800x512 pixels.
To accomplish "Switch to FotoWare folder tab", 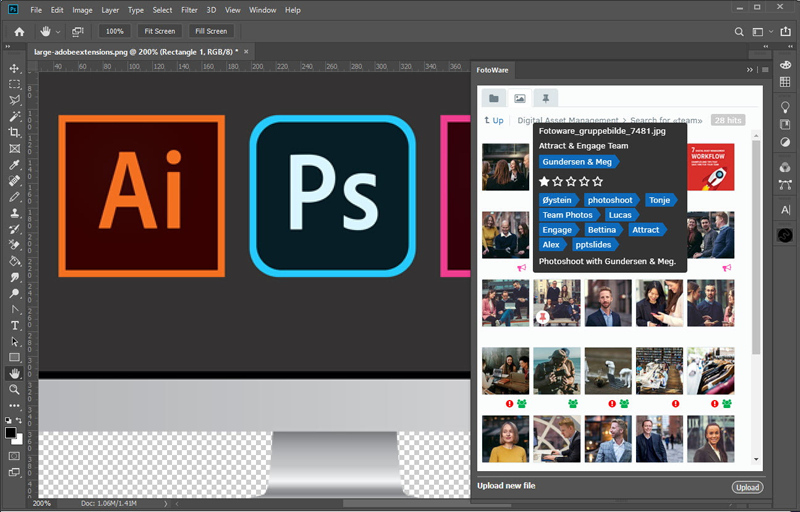I will pos(493,98).
